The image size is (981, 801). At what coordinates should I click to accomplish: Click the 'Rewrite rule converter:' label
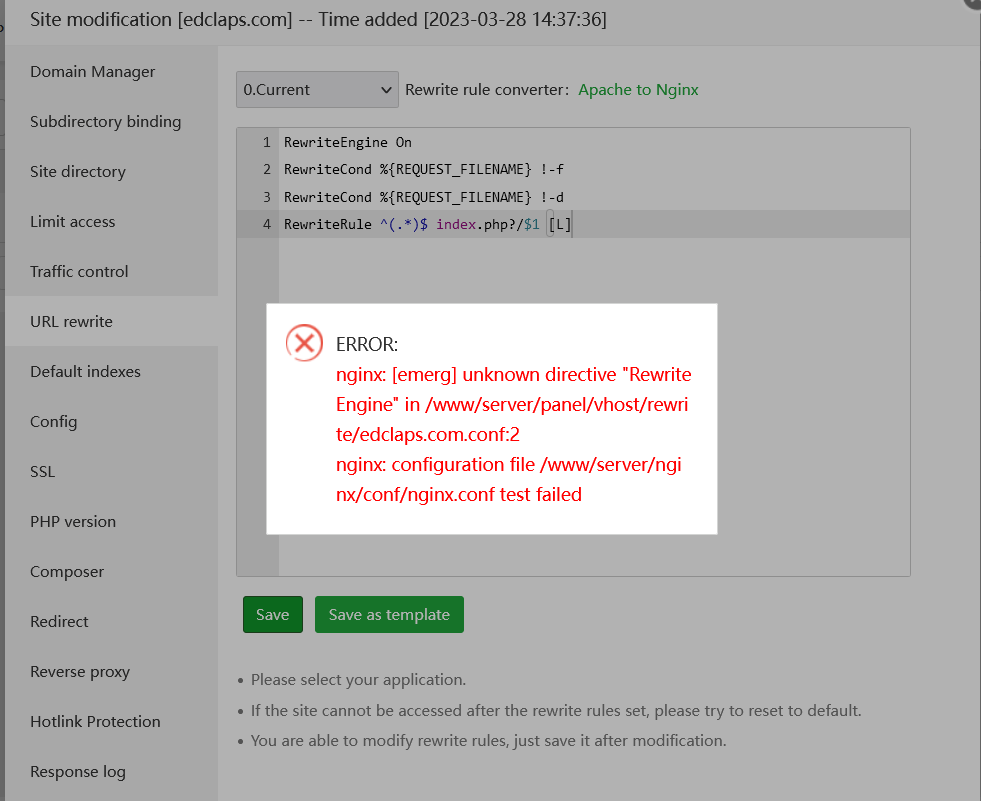tap(487, 89)
